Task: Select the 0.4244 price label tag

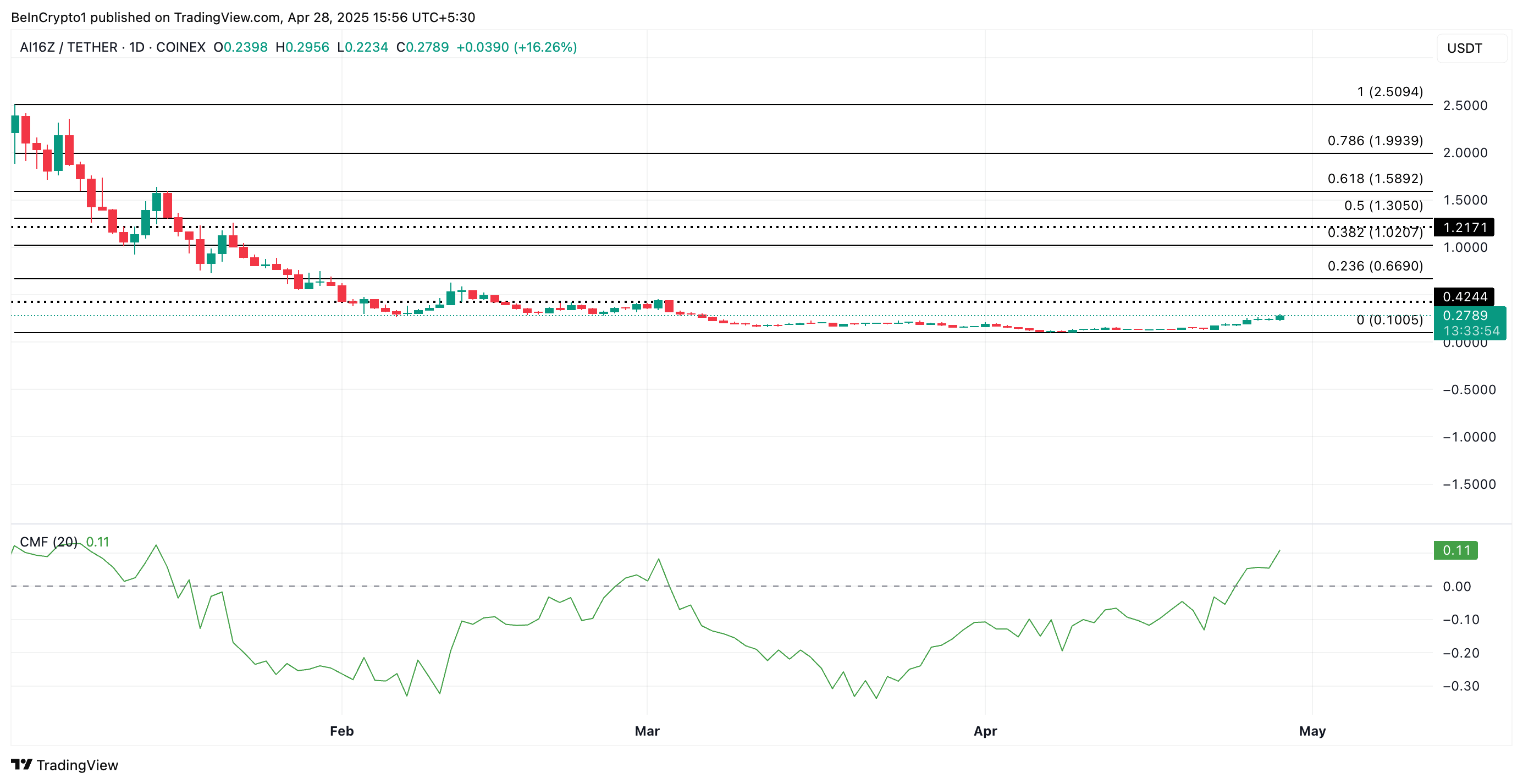Action: [1464, 296]
